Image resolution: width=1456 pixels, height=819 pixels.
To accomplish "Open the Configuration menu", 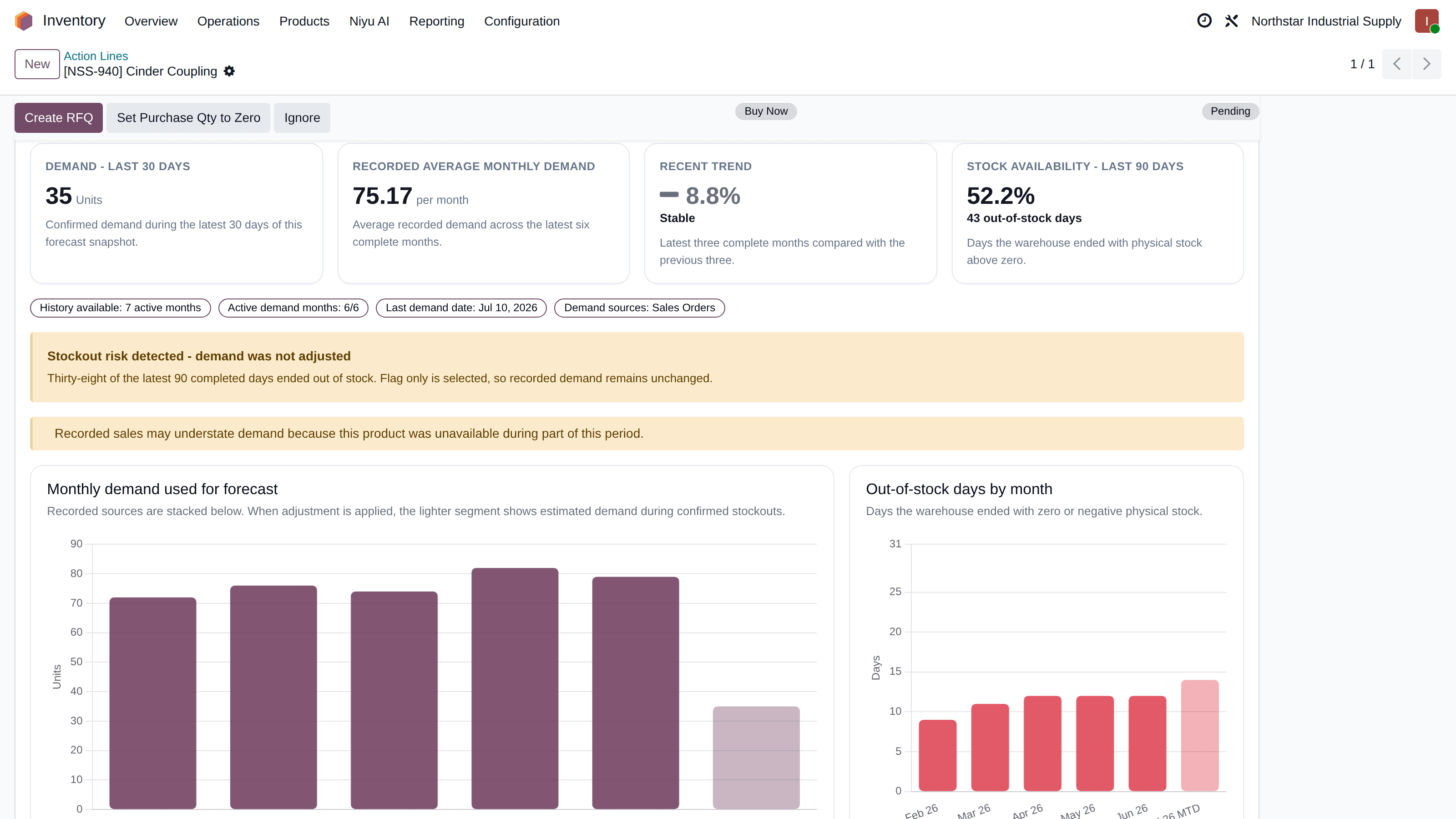I will tap(522, 21).
